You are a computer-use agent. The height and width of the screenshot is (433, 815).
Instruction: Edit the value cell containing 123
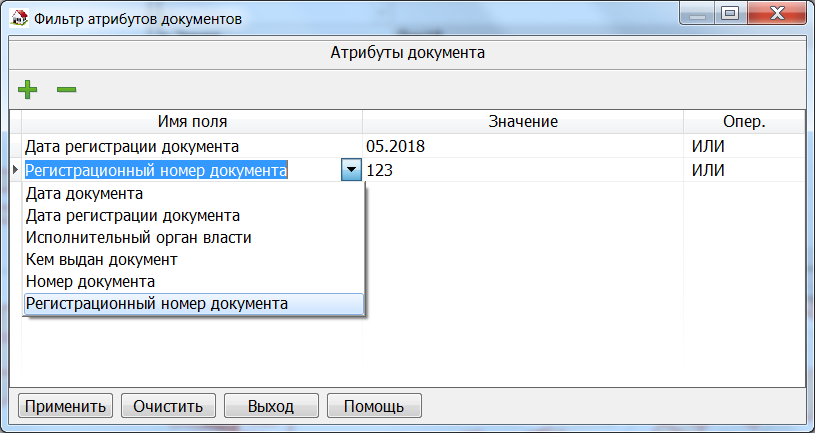522,171
